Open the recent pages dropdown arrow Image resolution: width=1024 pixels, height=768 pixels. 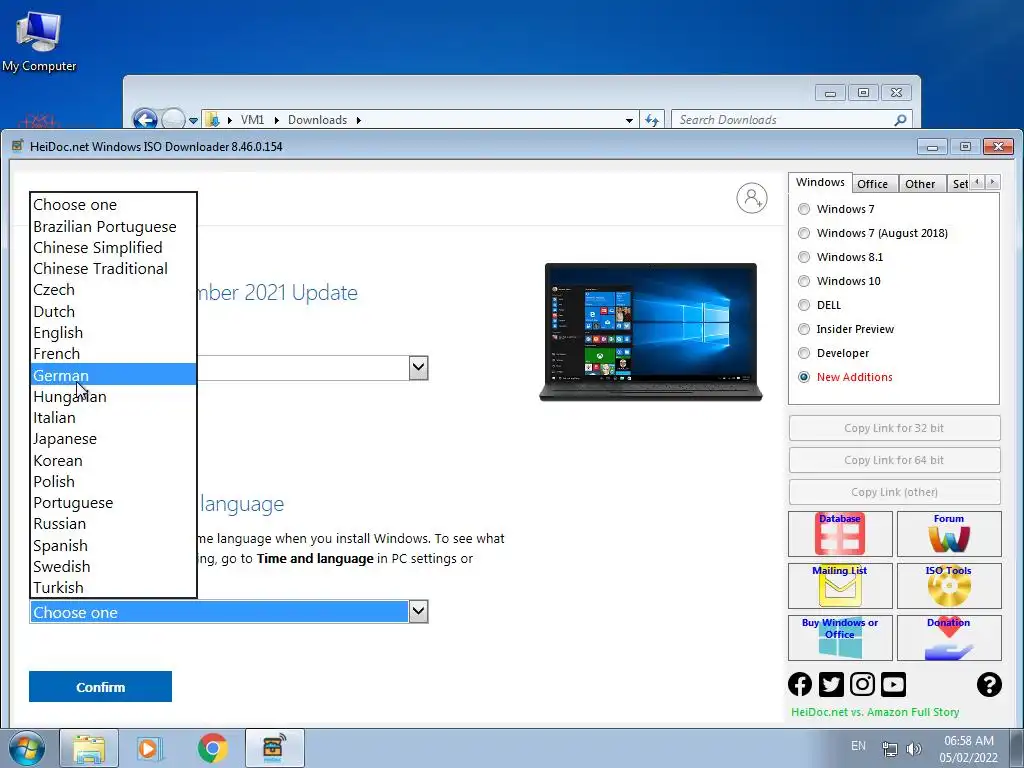pyautogui.click(x=193, y=120)
